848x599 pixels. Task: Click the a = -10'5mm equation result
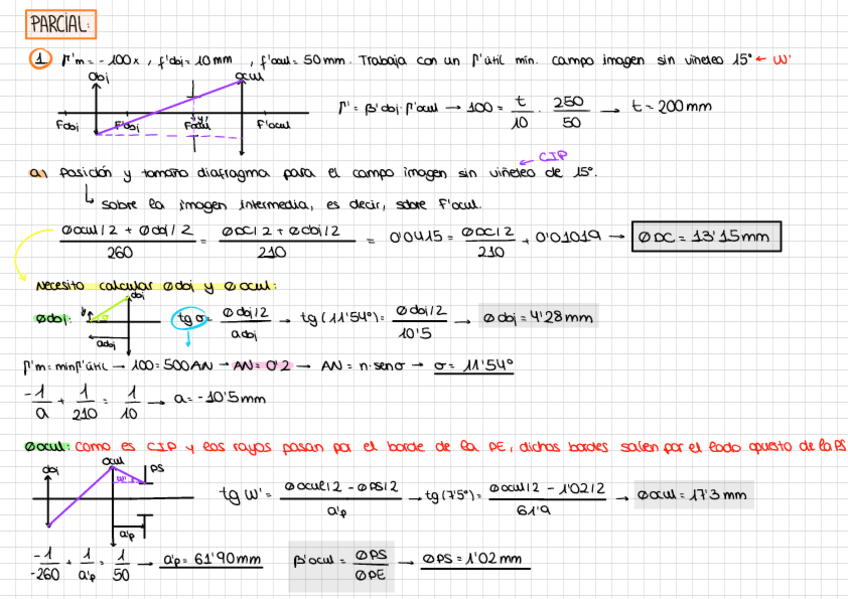point(220,399)
